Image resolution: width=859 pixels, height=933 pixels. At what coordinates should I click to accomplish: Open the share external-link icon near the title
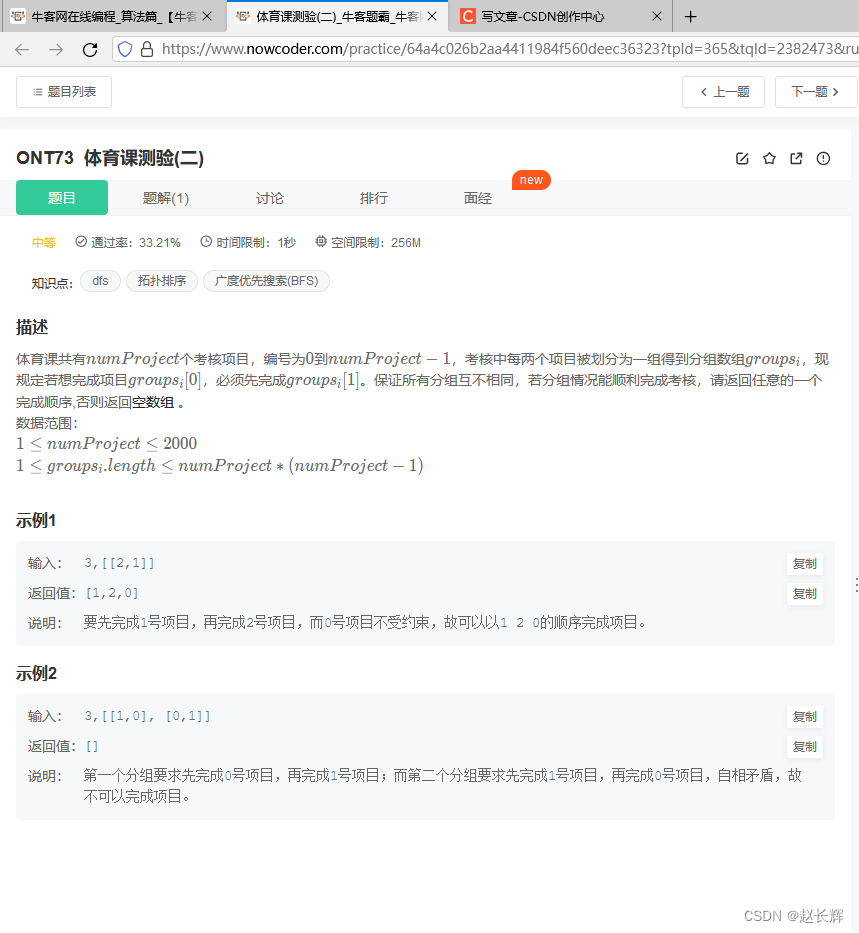(x=795, y=158)
